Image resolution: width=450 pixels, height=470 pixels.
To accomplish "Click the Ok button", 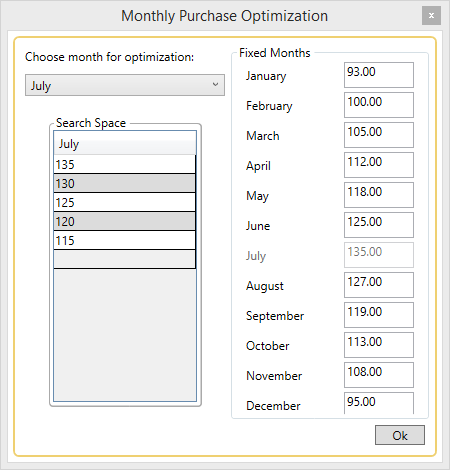I will click(400, 435).
